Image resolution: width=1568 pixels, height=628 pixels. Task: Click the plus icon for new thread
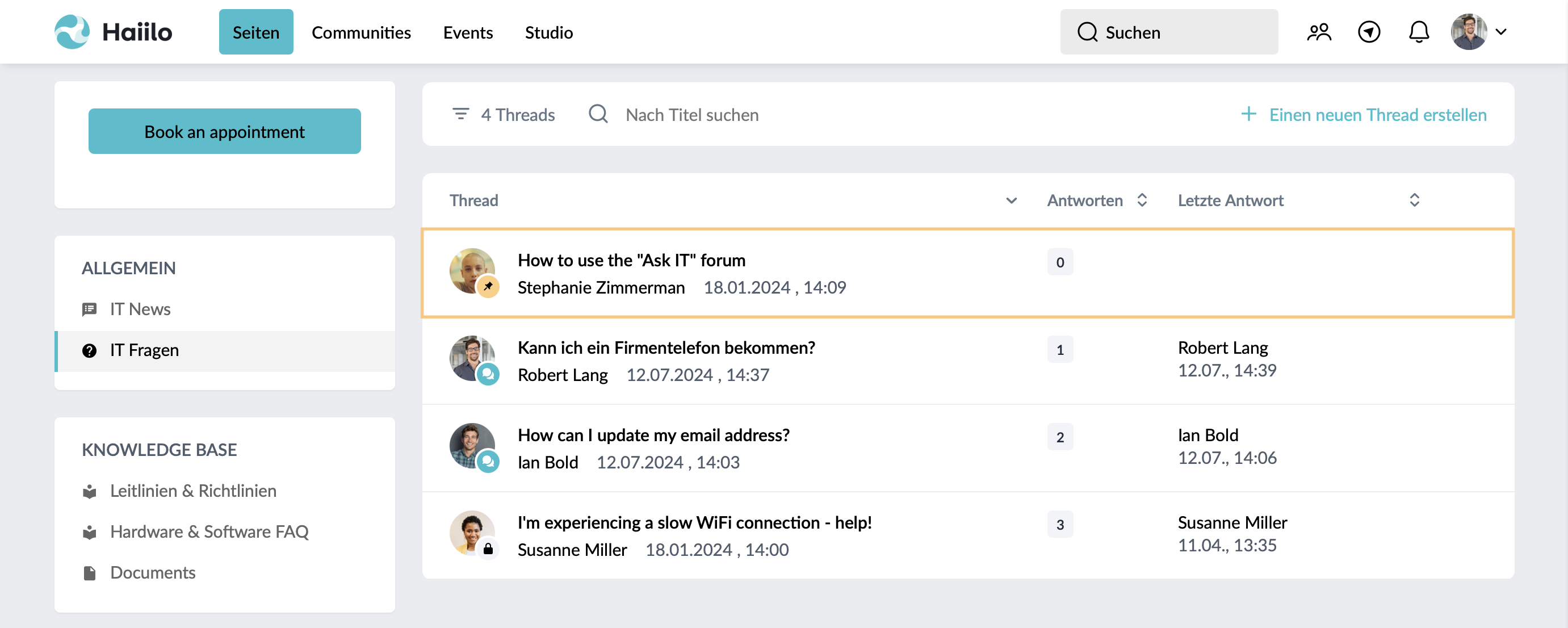1248,114
